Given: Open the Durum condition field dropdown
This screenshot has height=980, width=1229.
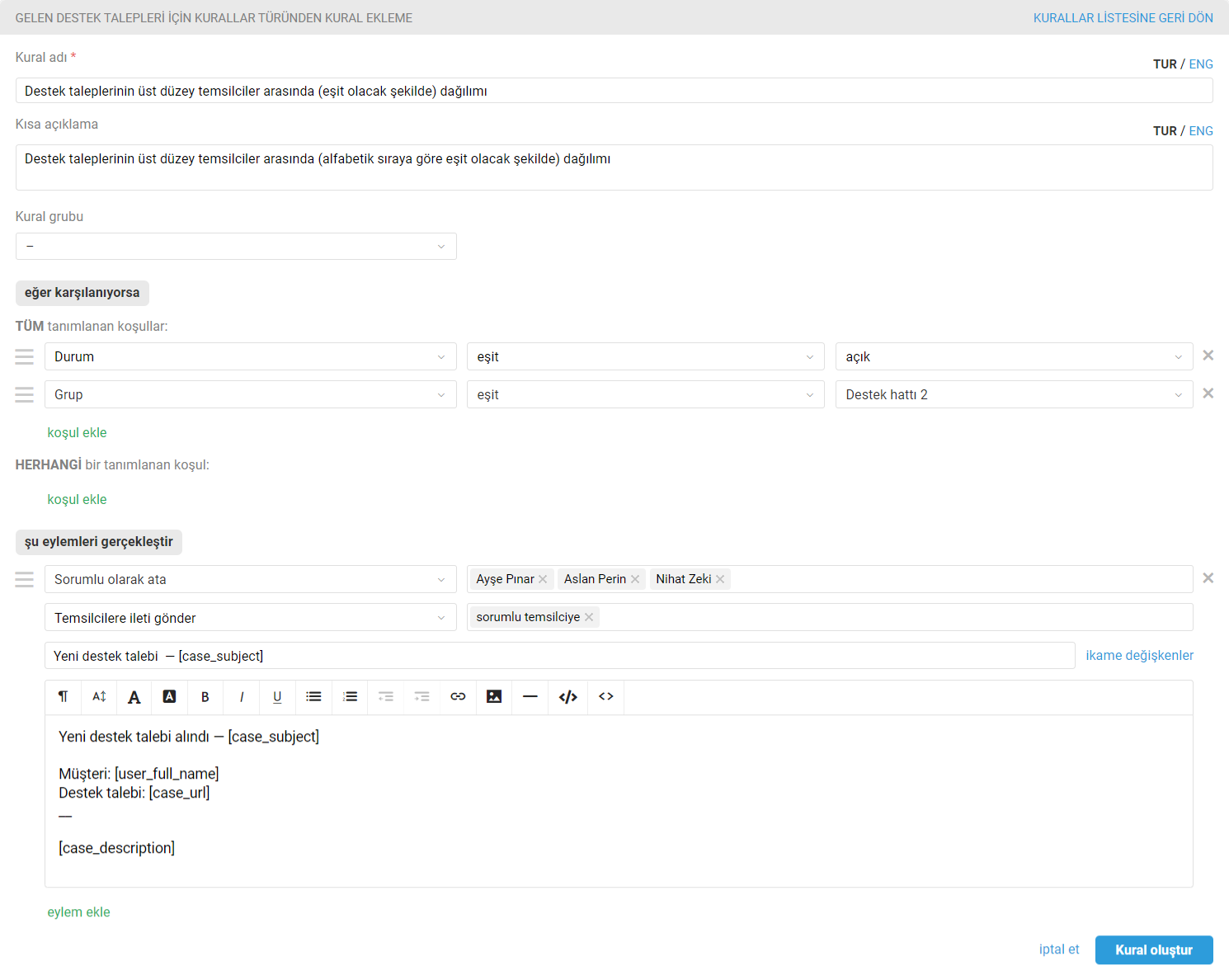Looking at the screenshot, I should [251, 356].
